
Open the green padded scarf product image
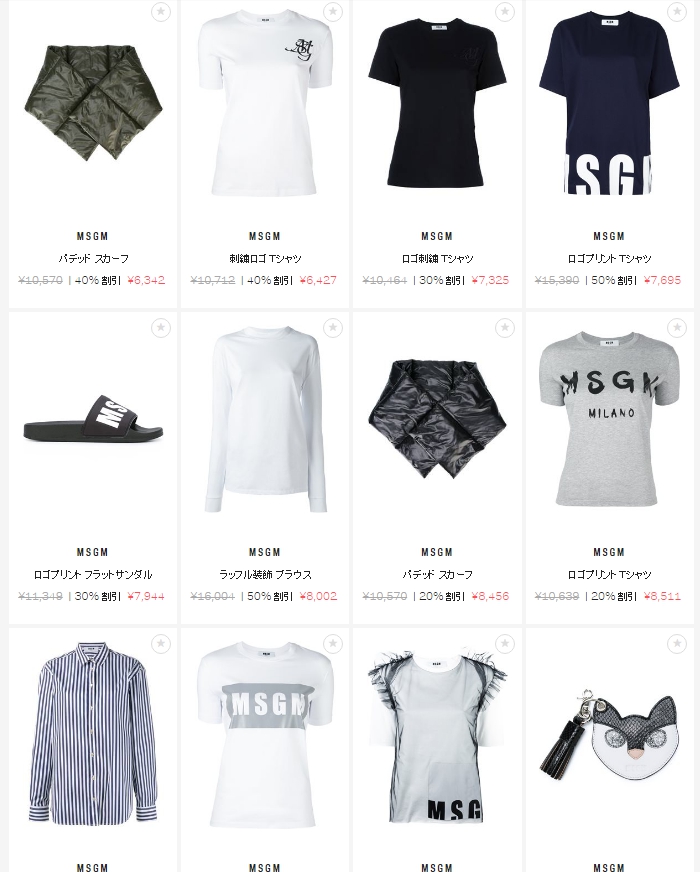pos(93,103)
